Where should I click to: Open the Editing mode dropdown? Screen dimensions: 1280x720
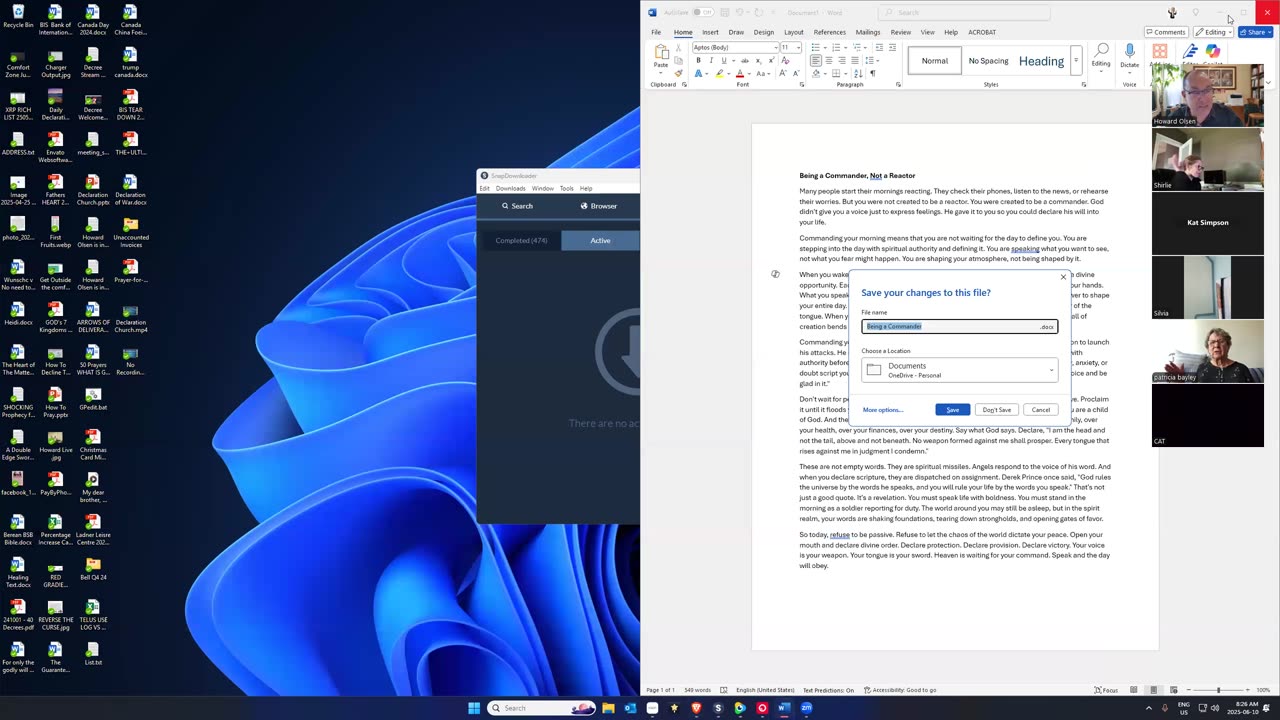coord(1213,32)
